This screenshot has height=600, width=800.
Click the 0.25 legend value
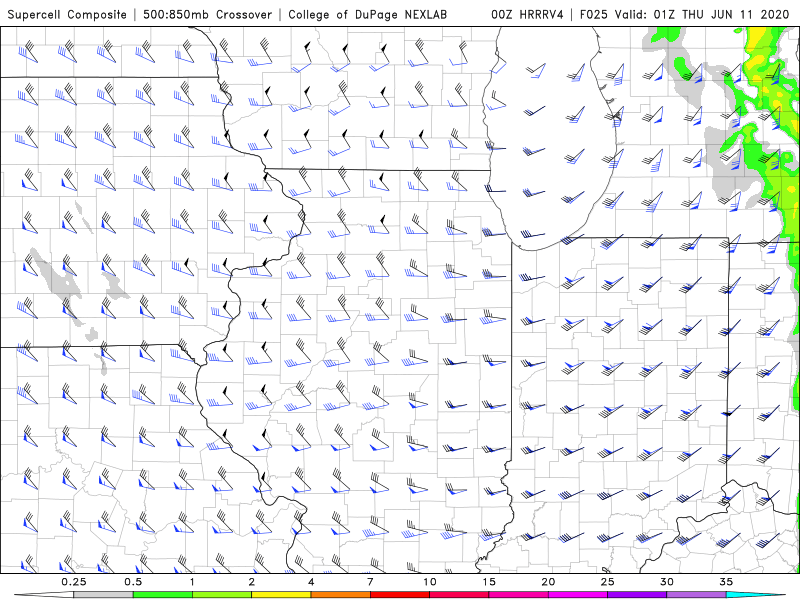74,582
